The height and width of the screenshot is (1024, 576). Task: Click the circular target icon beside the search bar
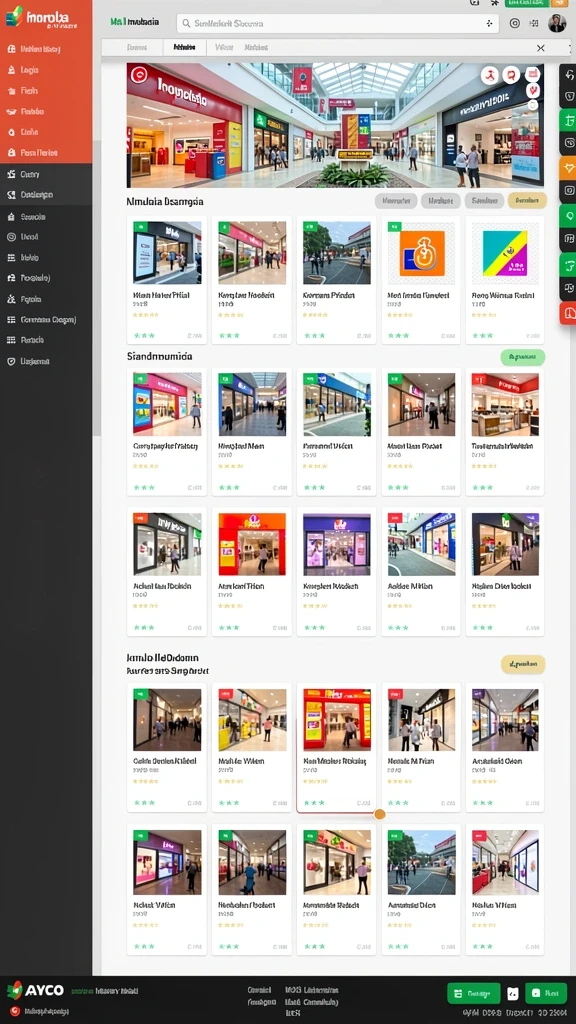(x=515, y=23)
